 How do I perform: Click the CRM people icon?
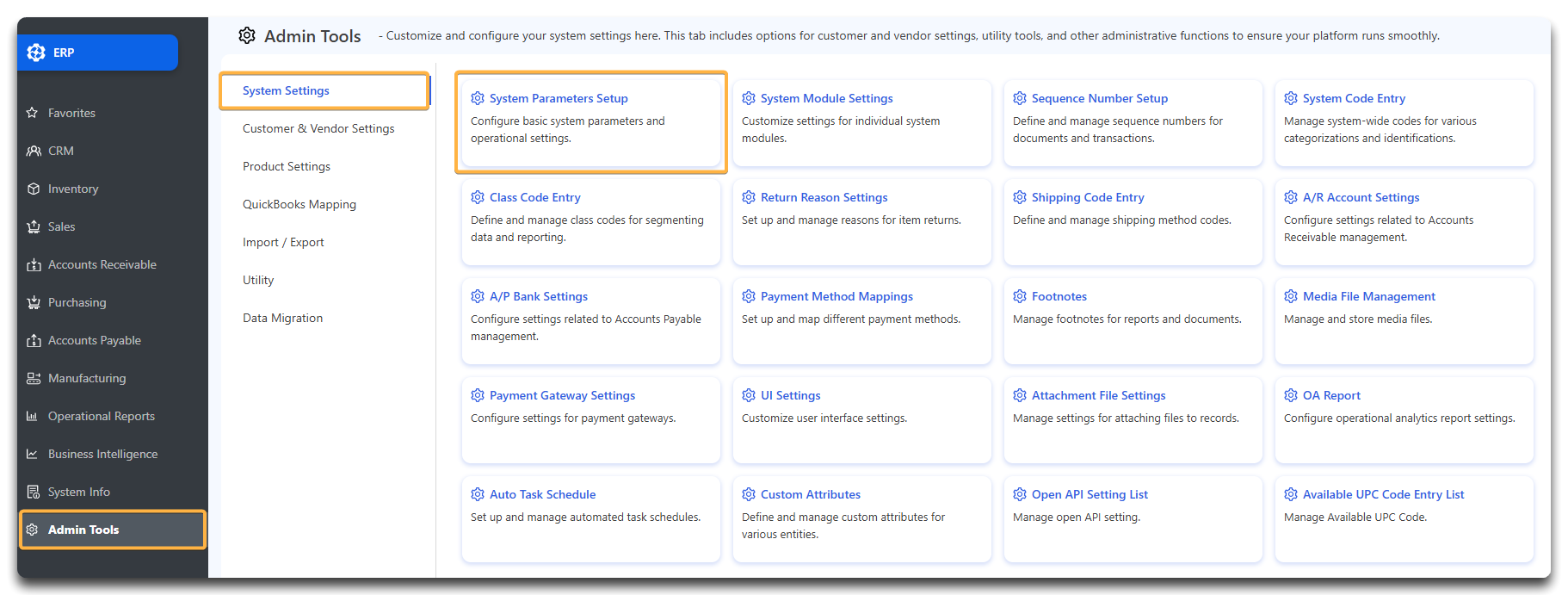pos(34,151)
